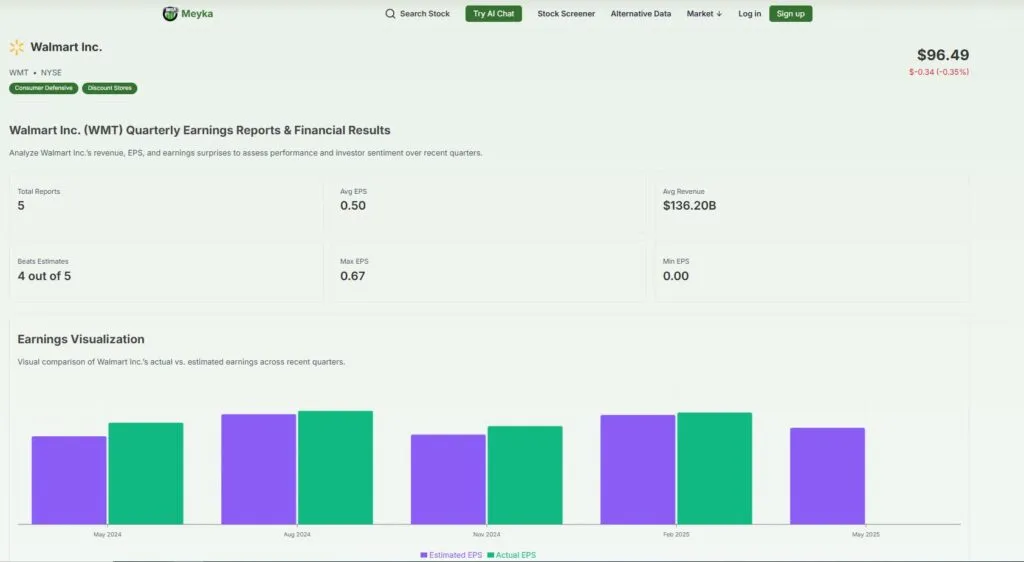The height and width of the screenshot is (562, 1024).
Task: Open the Market dropdown menu
Action: coord(704,14)
